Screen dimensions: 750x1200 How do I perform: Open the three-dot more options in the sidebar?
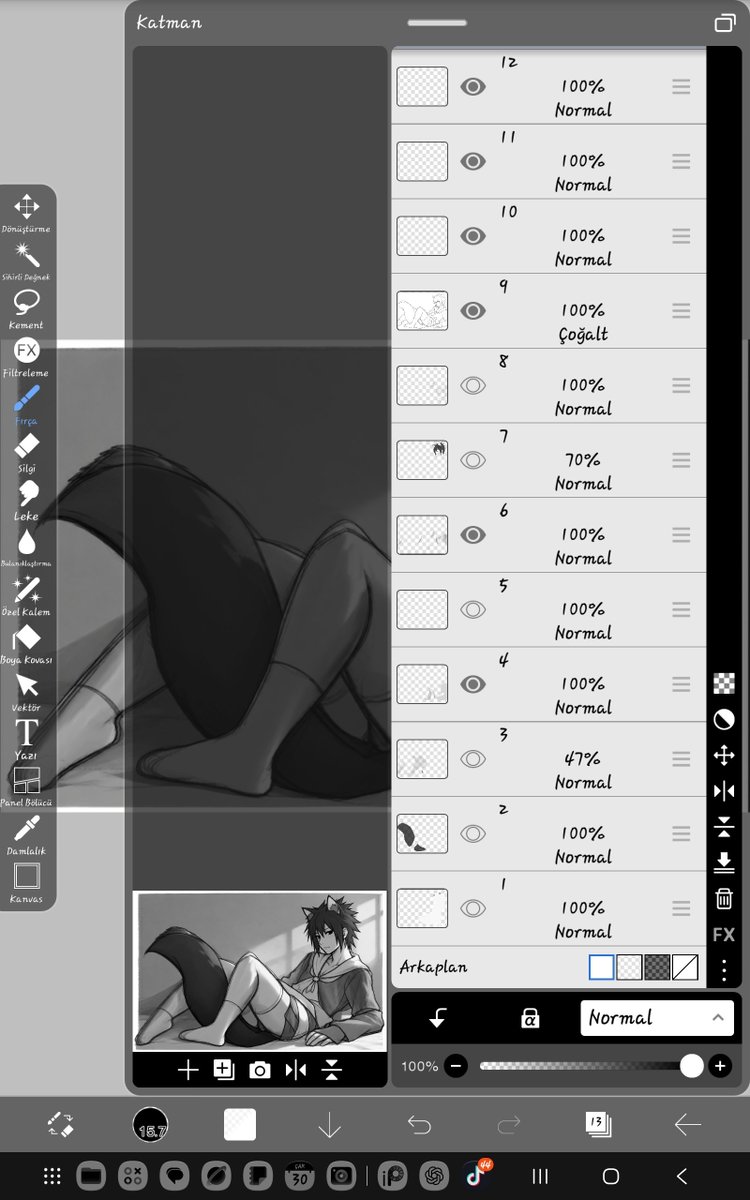[724, 969]
